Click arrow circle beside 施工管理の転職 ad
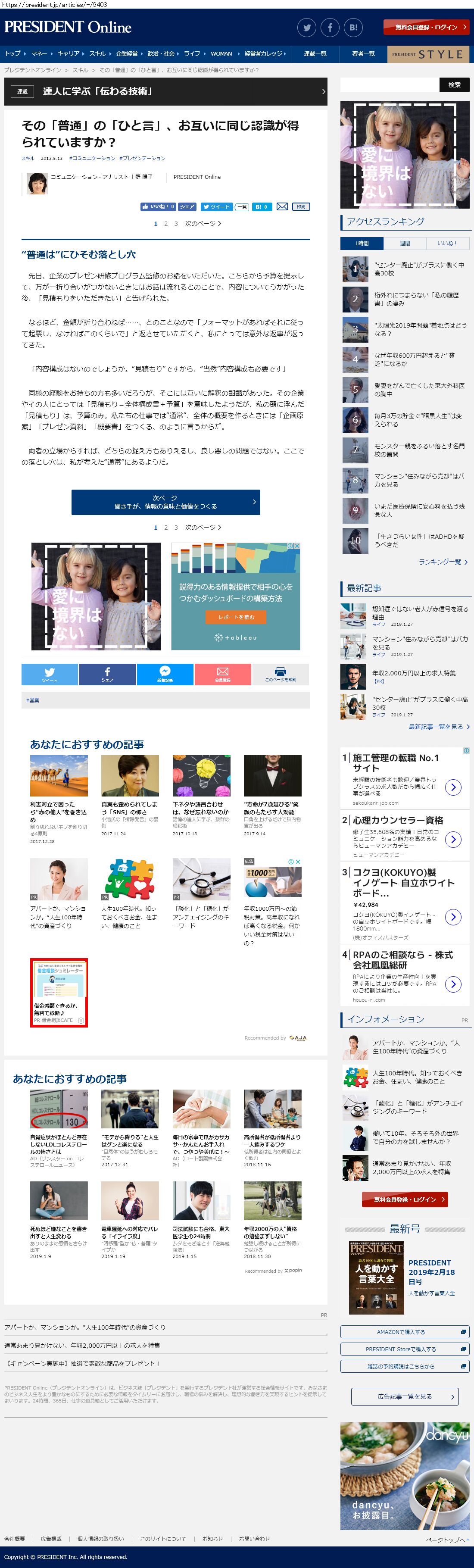 coord(453,787)
